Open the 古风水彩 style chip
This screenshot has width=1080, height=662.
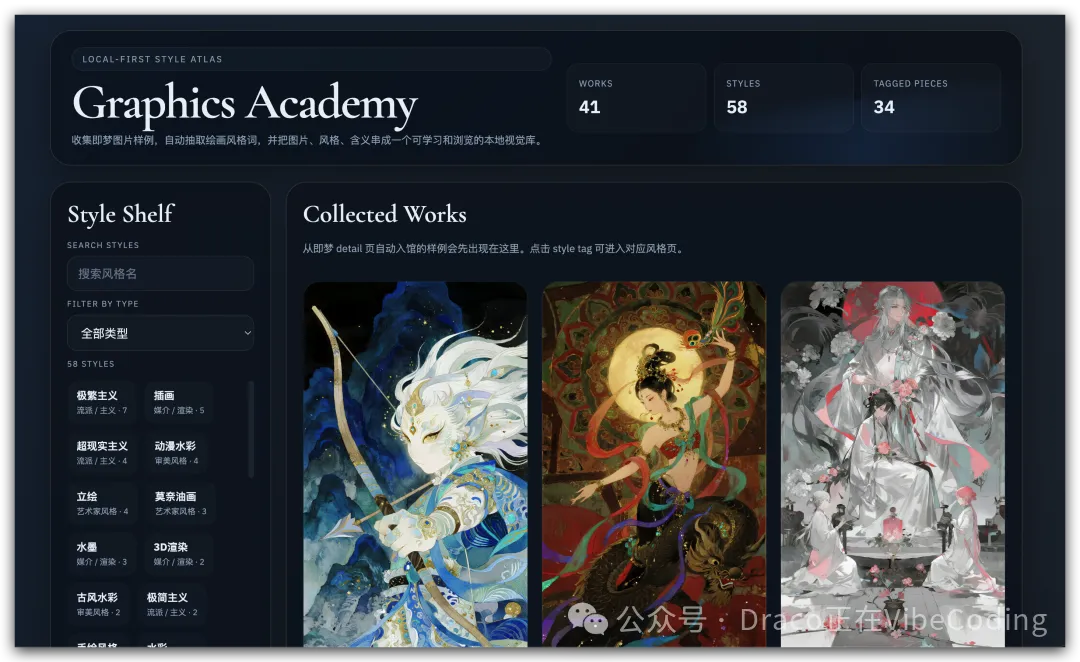point(103,604)
